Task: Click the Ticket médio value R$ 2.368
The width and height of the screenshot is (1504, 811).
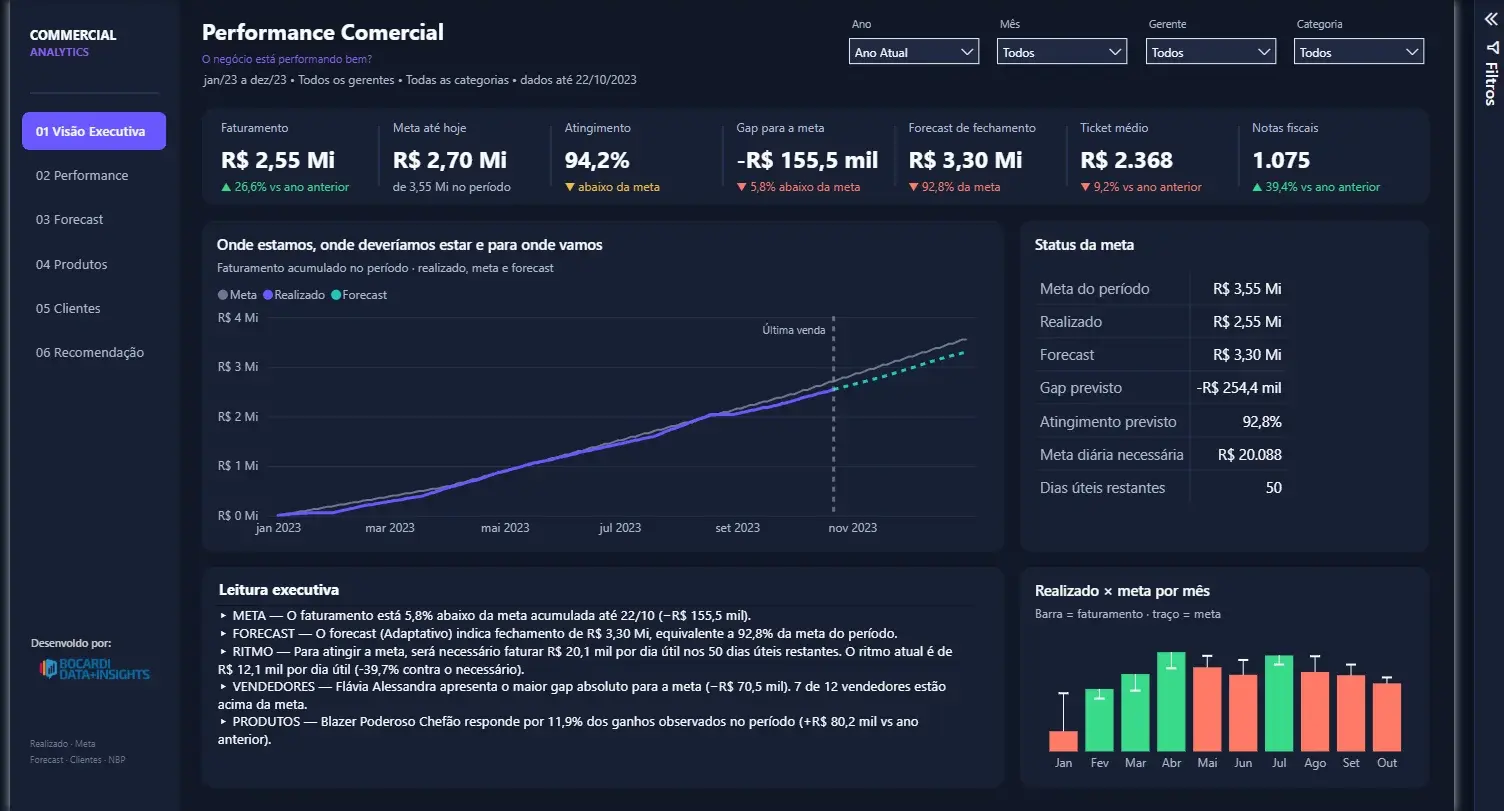Action: (1126, 160)
